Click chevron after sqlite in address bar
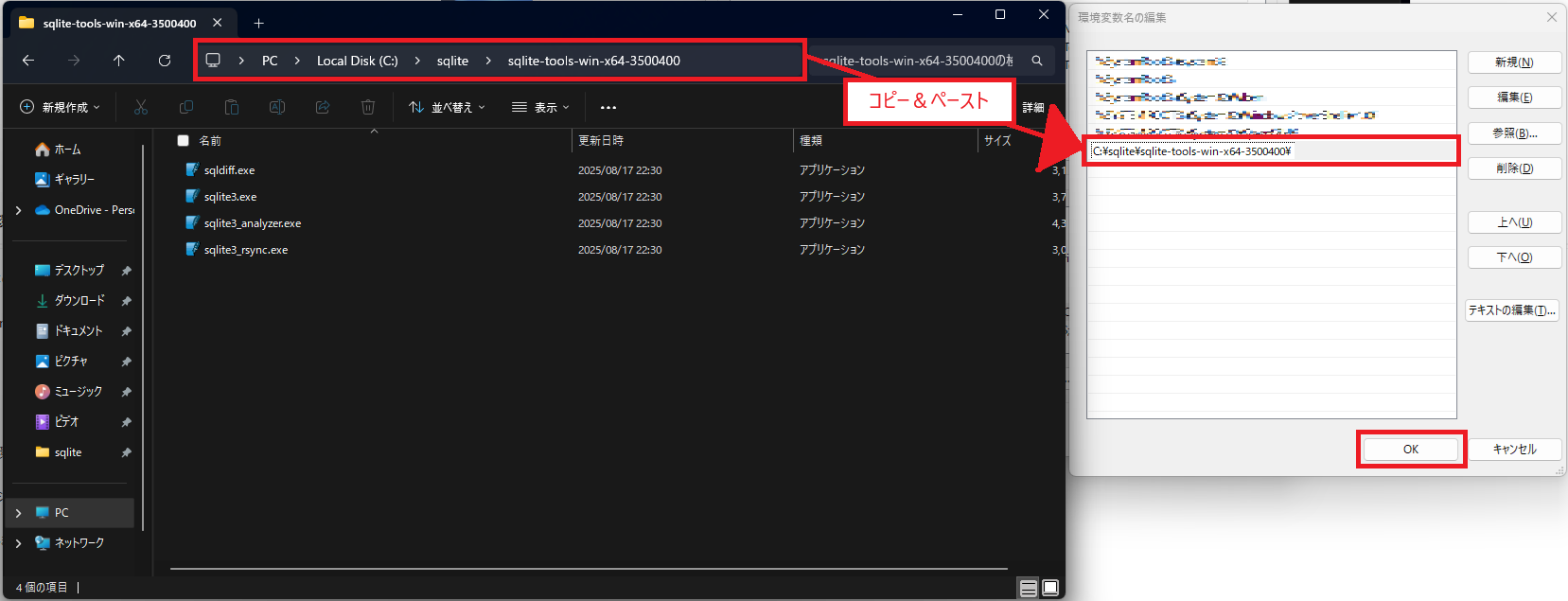This screenshot has height=601, width=1568. 488,61
